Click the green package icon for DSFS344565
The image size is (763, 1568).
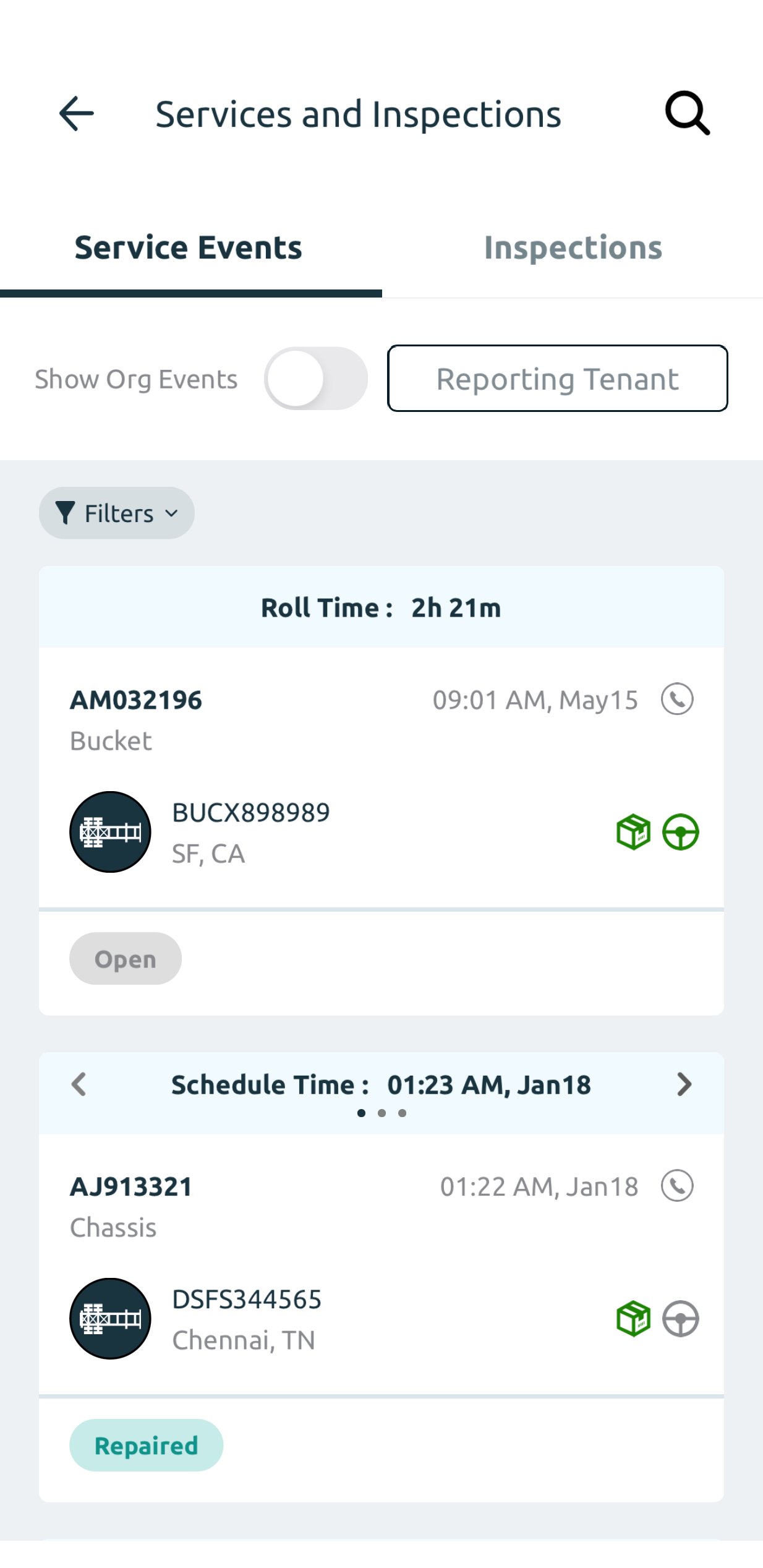tap(633, 1319)
